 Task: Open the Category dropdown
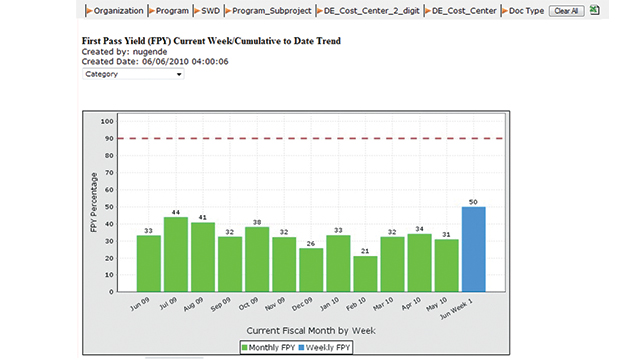click(133, 74)
